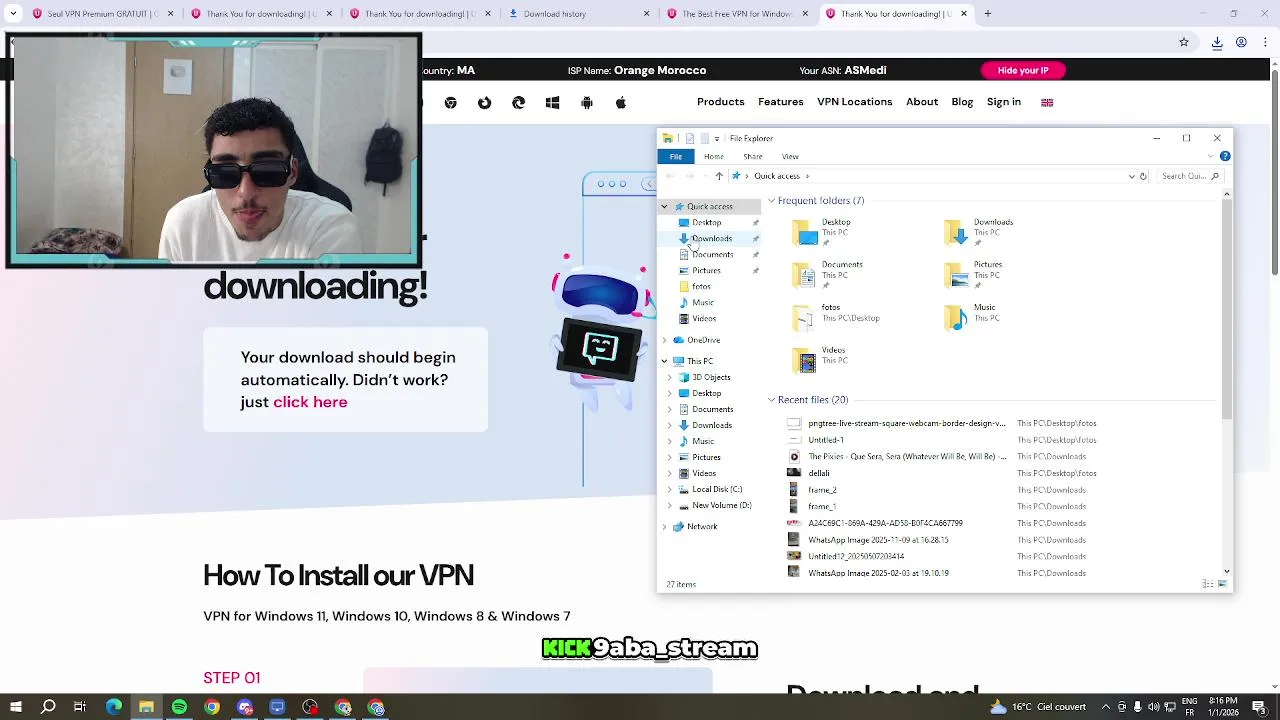
Task: Click the File Explorer help question-mark icon
Action: [x=1225, y=156]
